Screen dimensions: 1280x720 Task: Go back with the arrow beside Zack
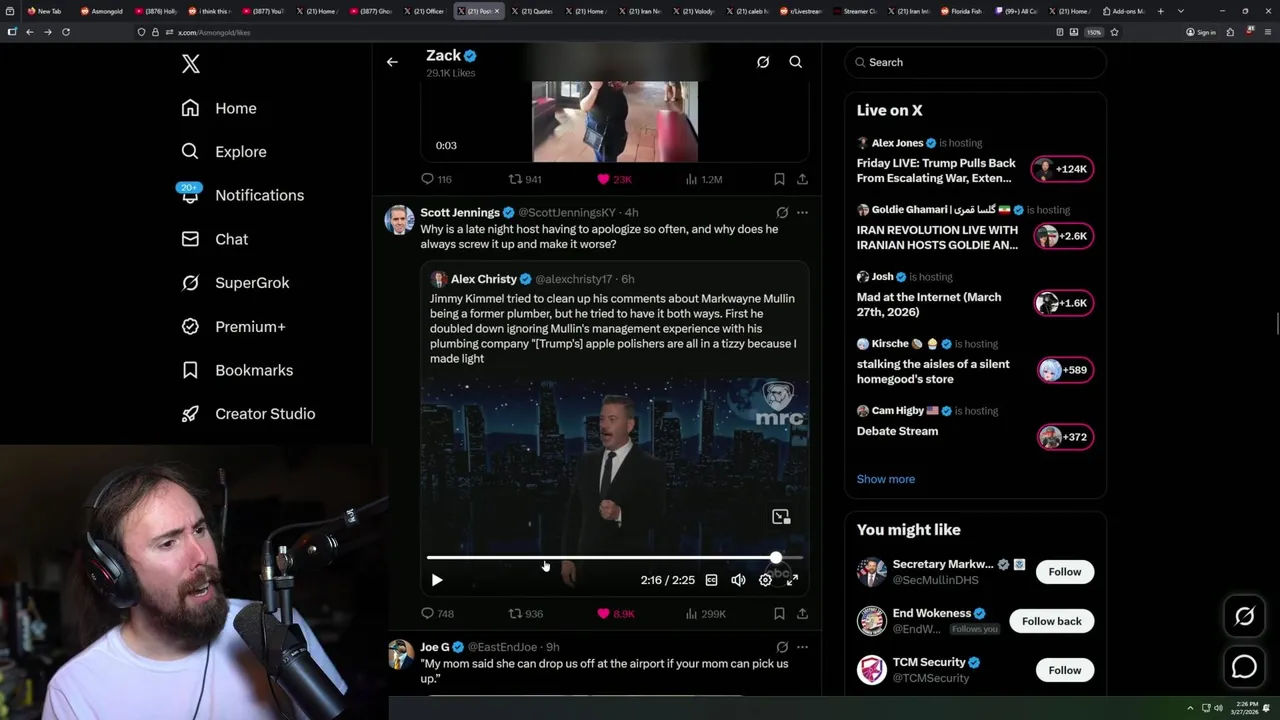coord(392,62)
